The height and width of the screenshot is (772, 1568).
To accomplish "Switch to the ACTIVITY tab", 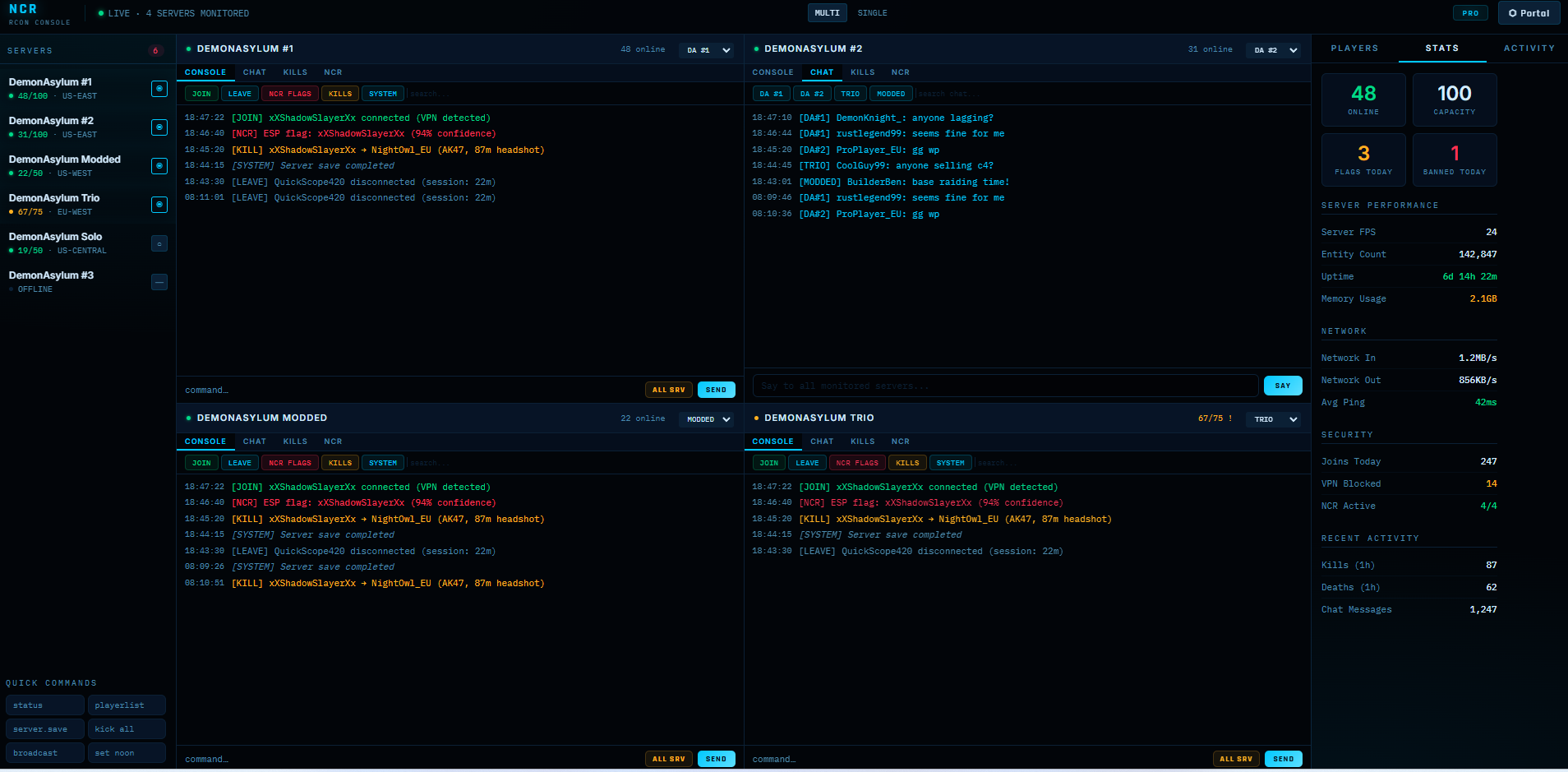I will click(x=1529, y=49).
